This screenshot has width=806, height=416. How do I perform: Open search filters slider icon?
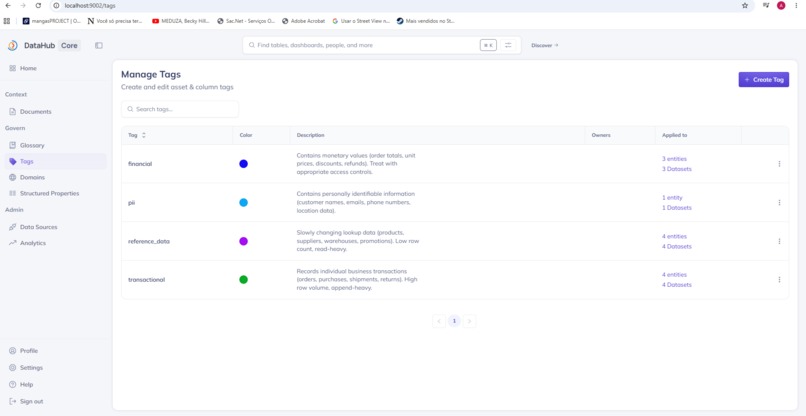point(508,45)
